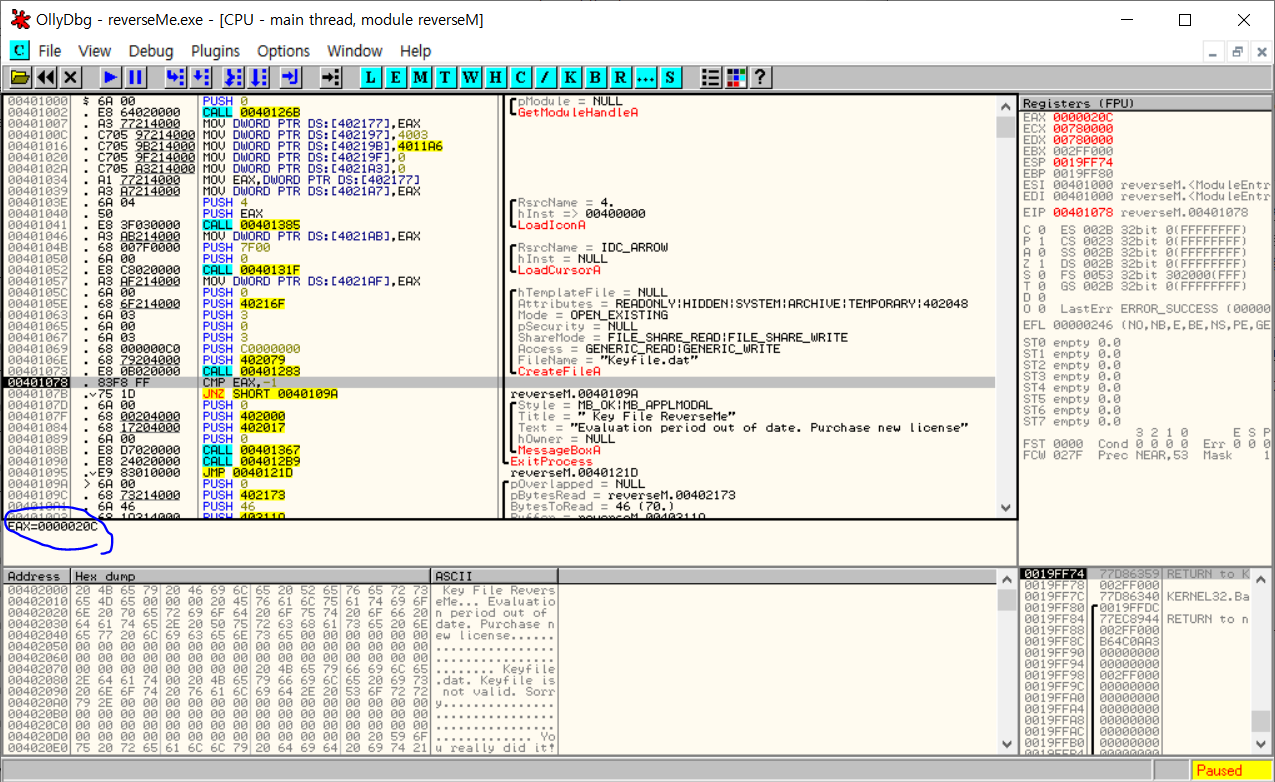
Task: Show Breakpoints window with B button
Action: (x=596, y=77)
